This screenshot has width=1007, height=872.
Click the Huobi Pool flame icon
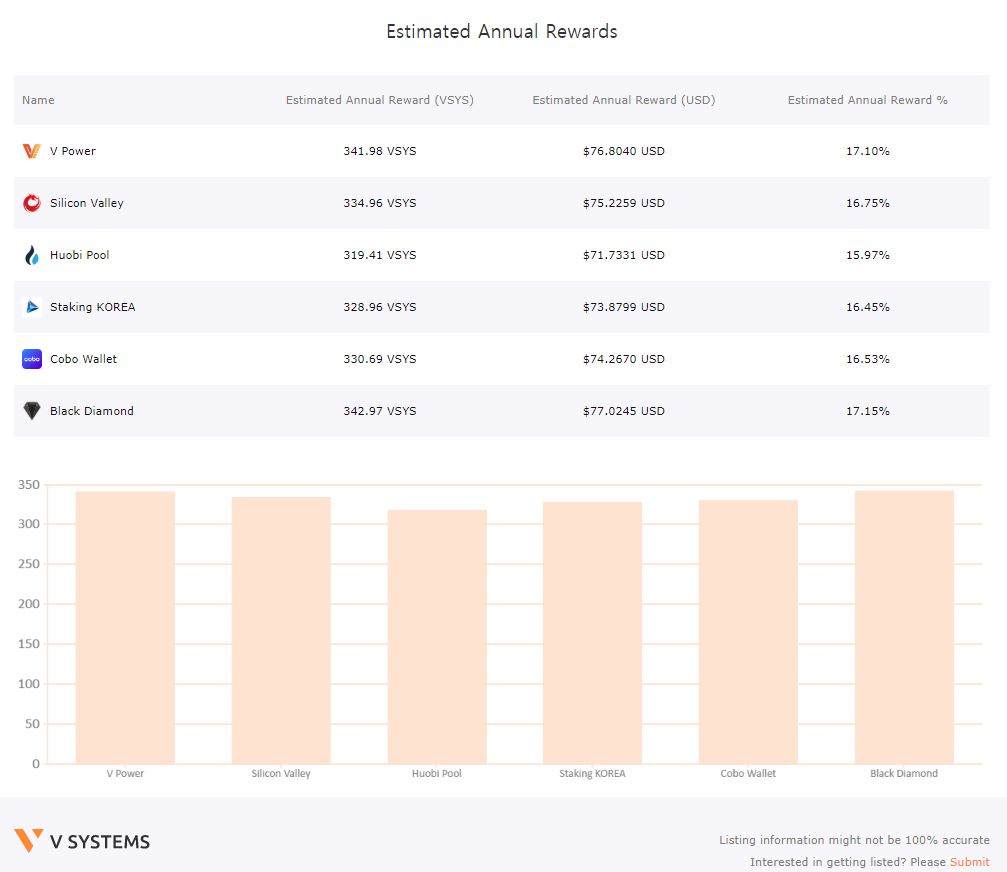click(x=31, y=255)
